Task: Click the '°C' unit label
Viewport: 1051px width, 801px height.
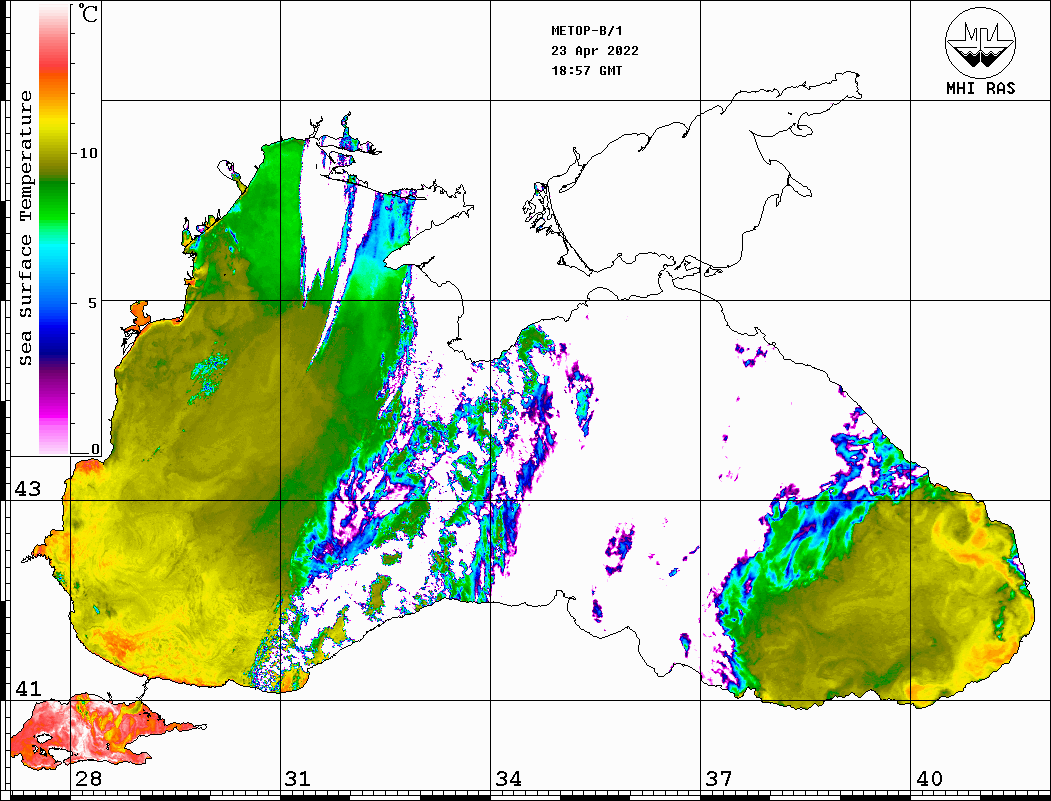Action: (x=88, y=14)
